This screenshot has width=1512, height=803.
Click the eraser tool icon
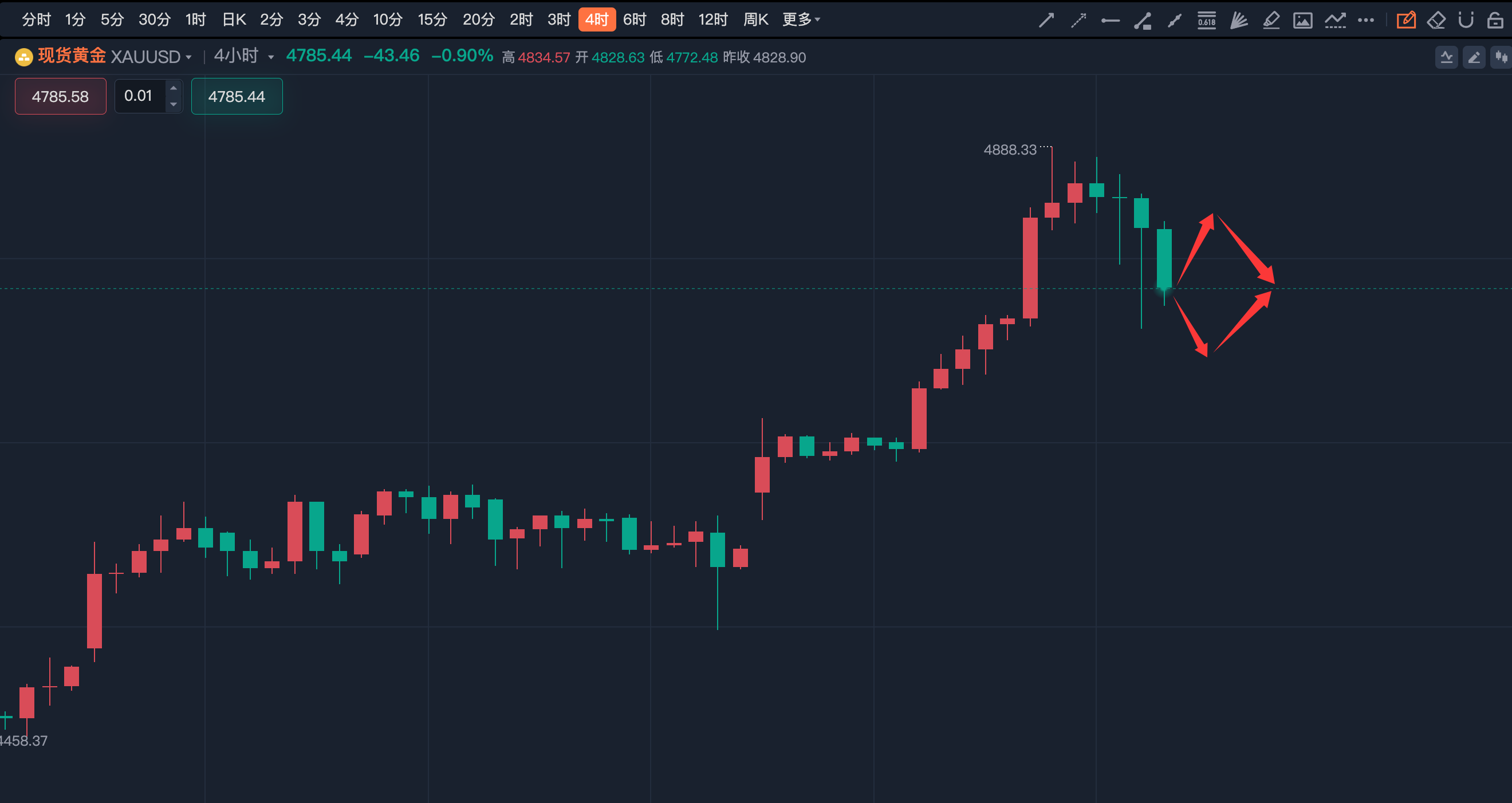pos(1436,21)
